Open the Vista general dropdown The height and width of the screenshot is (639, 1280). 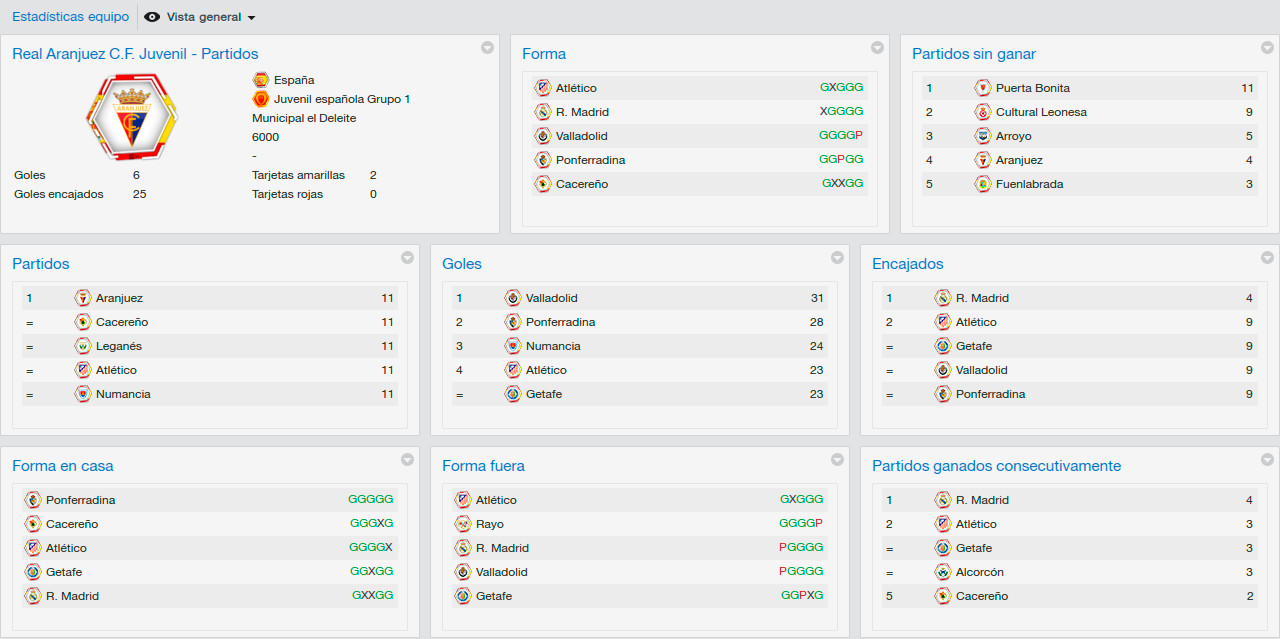pyautogui.click(x=200, y=17)
